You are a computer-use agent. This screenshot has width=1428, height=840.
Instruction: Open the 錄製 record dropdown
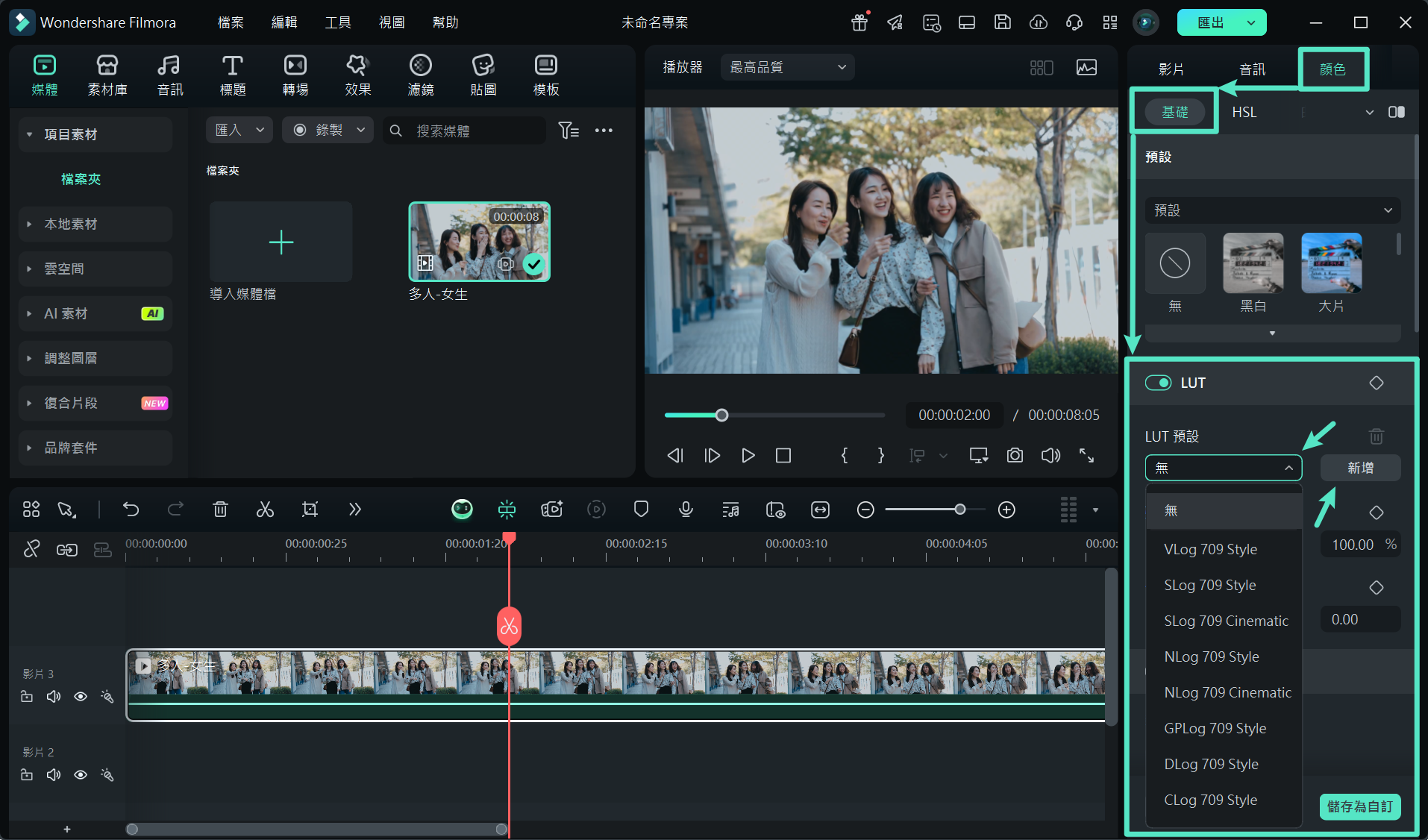[328, 130]
